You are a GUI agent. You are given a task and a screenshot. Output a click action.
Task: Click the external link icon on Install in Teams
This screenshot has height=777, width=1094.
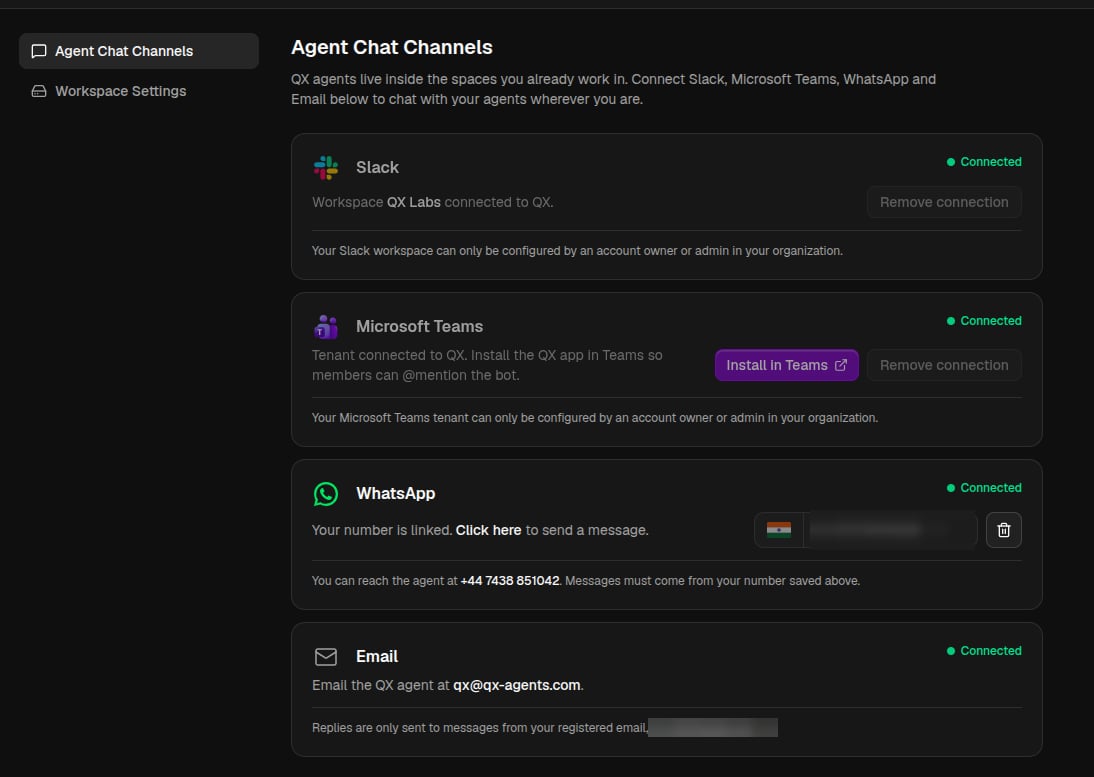click(x=841, y=365)
